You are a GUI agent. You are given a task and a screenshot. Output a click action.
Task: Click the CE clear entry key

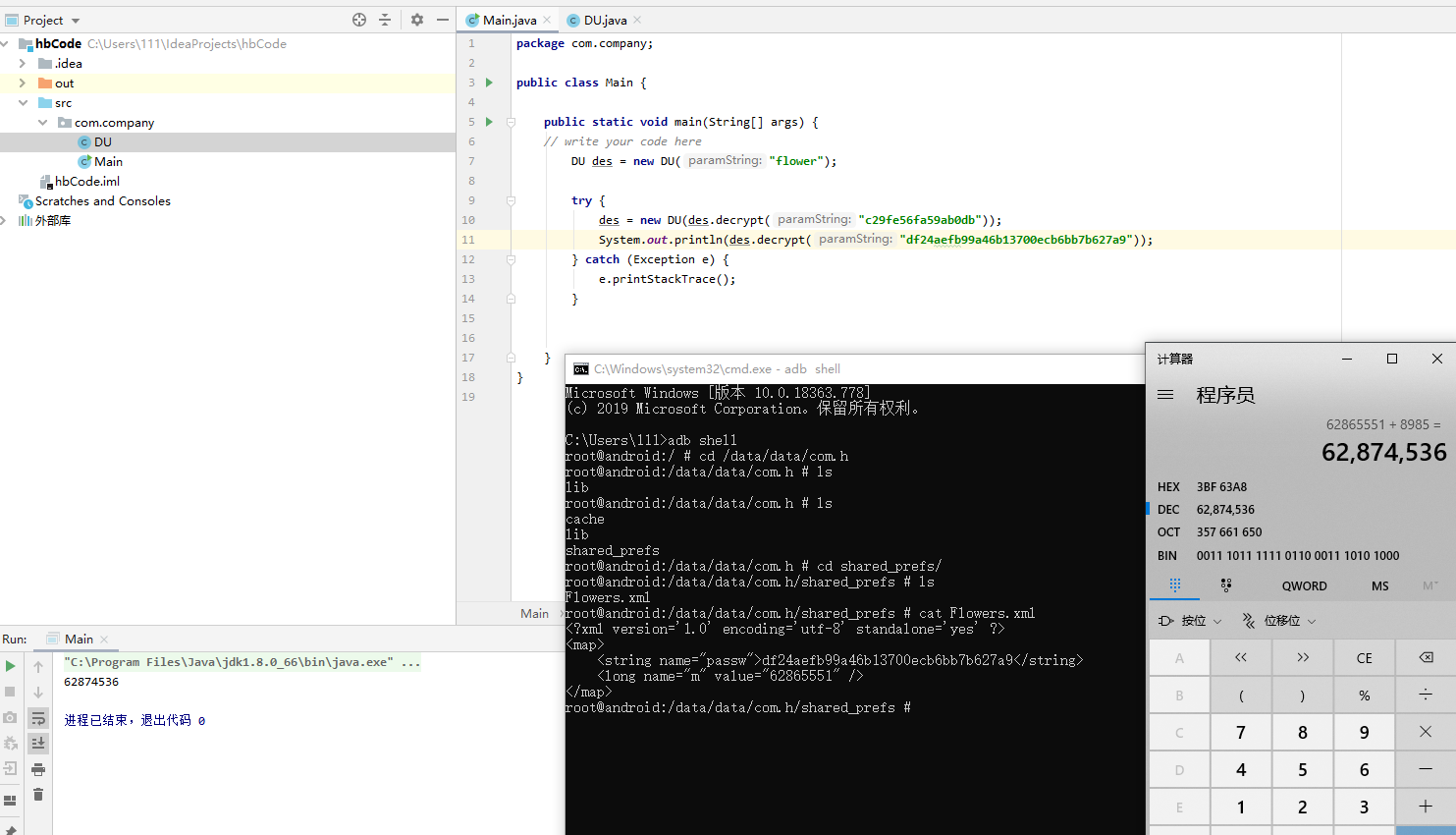tap(1364, 657)
